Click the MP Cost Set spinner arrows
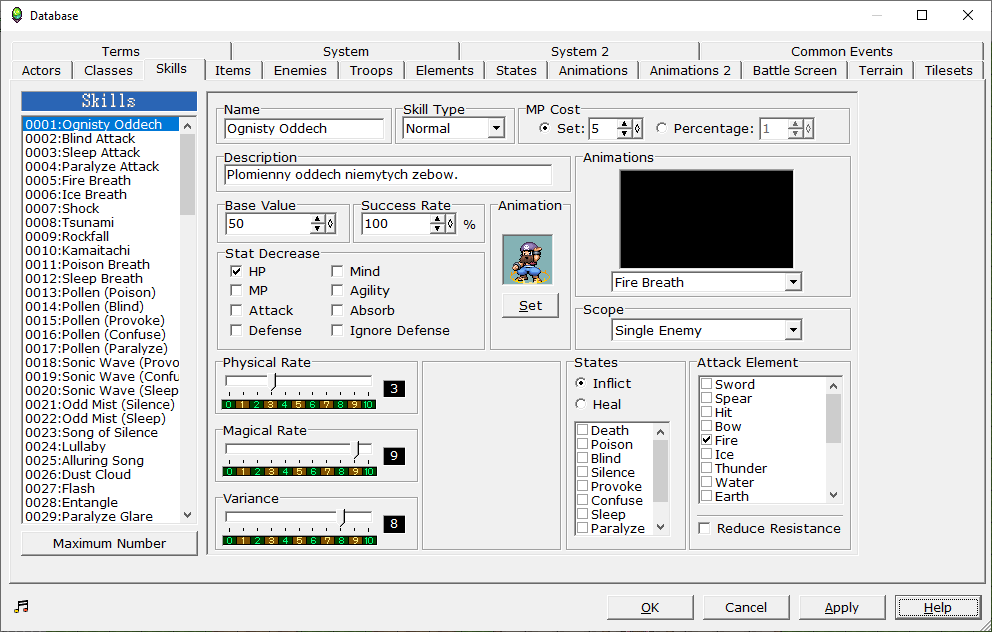 [x=624, y=128]
